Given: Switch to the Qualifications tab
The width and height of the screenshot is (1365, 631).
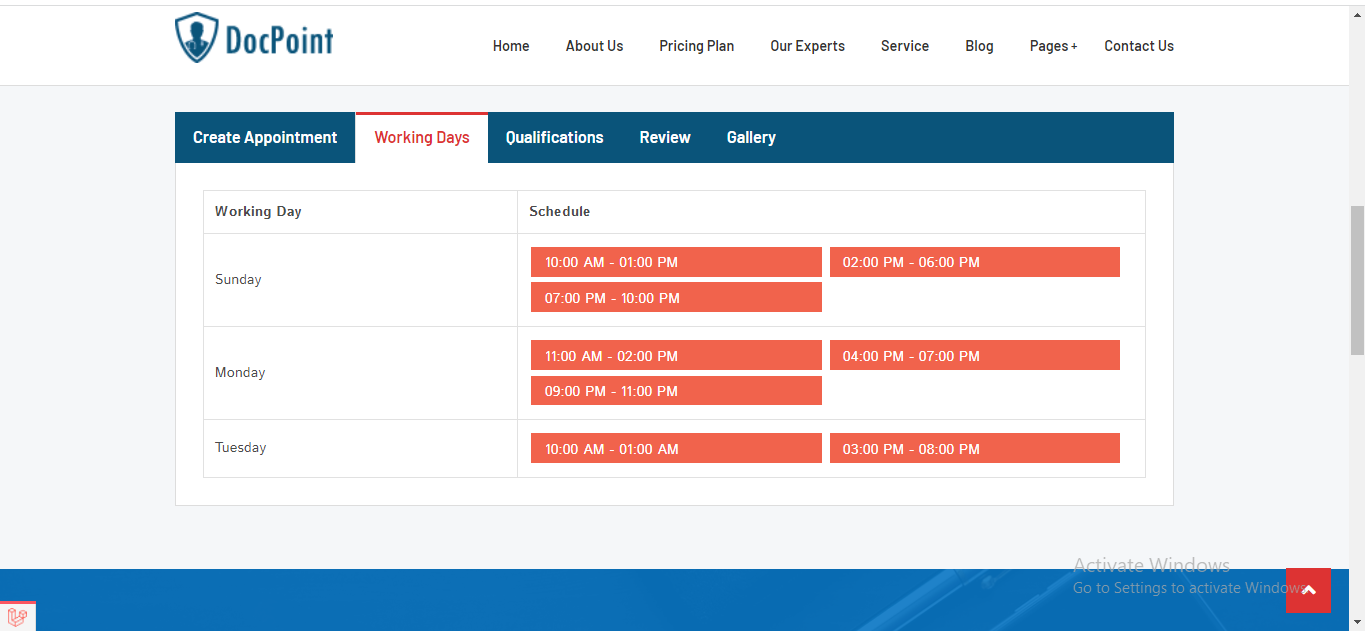Looking at the screenshot, I should click(554, 138).
